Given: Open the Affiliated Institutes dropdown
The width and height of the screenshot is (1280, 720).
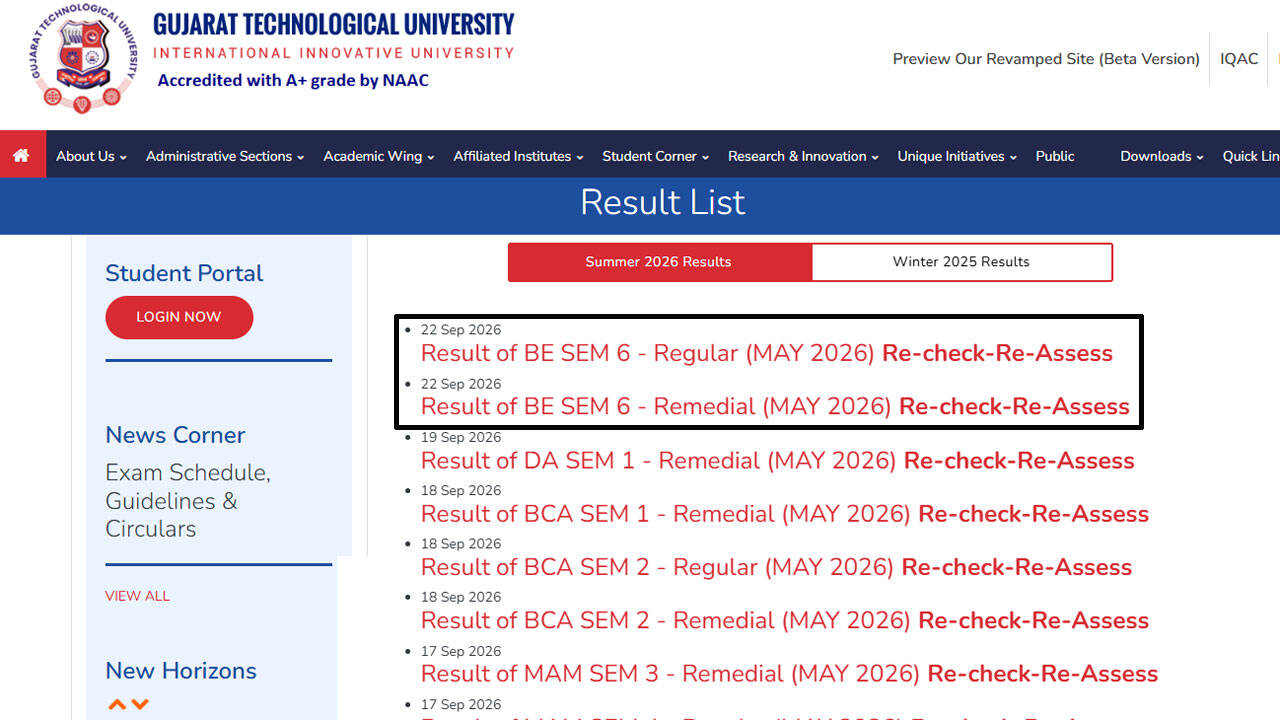Looking at the screenshot, I should point(518,156).
